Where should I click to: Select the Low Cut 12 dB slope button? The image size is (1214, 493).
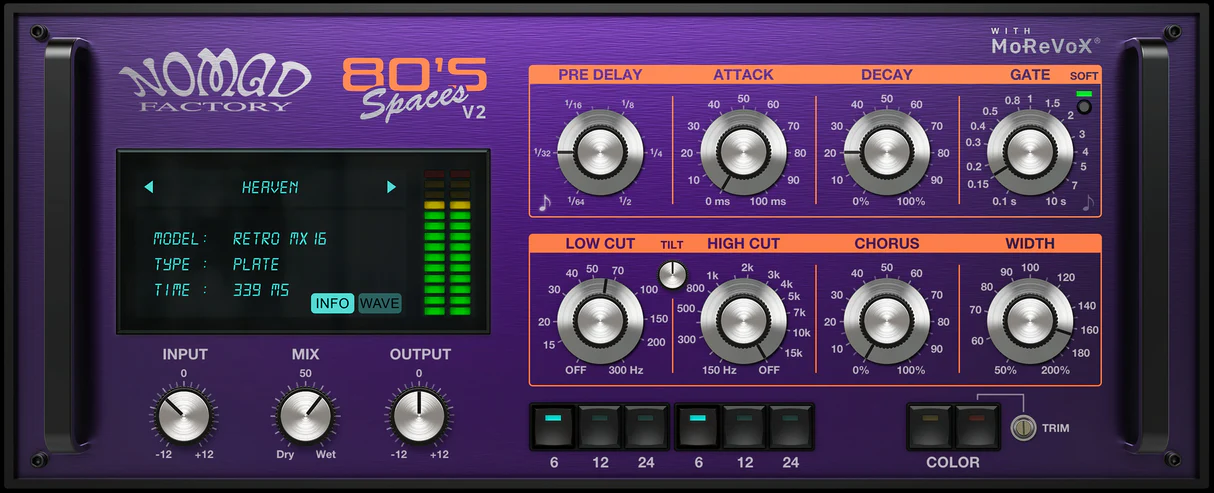tap(600, 426)
